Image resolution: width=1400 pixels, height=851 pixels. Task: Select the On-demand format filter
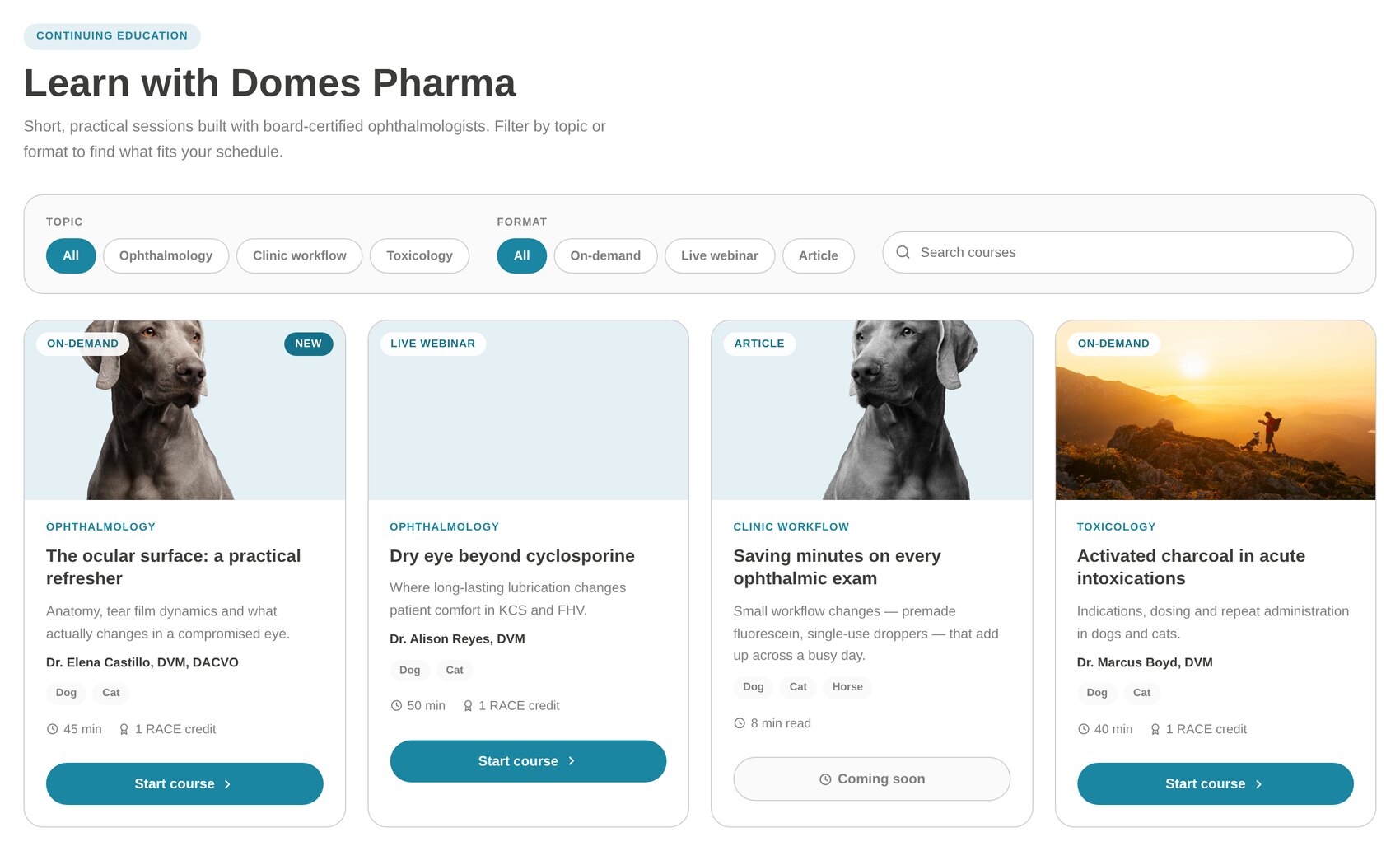click(x=605, y=255)
